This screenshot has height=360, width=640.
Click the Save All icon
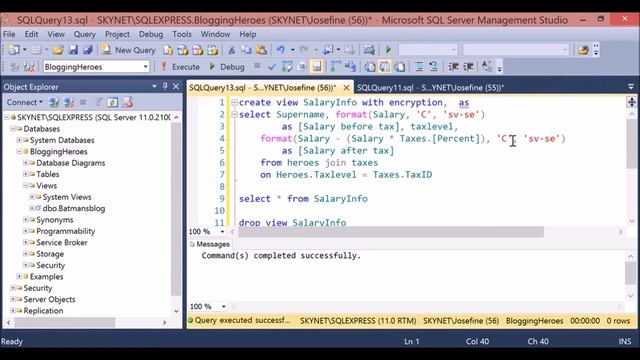87,50
